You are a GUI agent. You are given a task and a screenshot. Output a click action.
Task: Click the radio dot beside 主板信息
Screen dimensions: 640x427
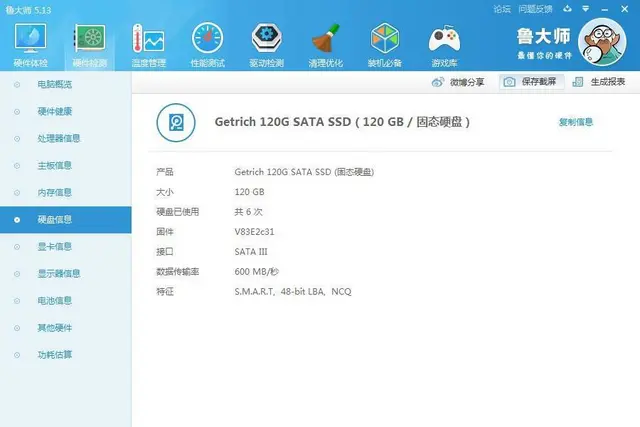pyautogui.click(x=17, y=166)
